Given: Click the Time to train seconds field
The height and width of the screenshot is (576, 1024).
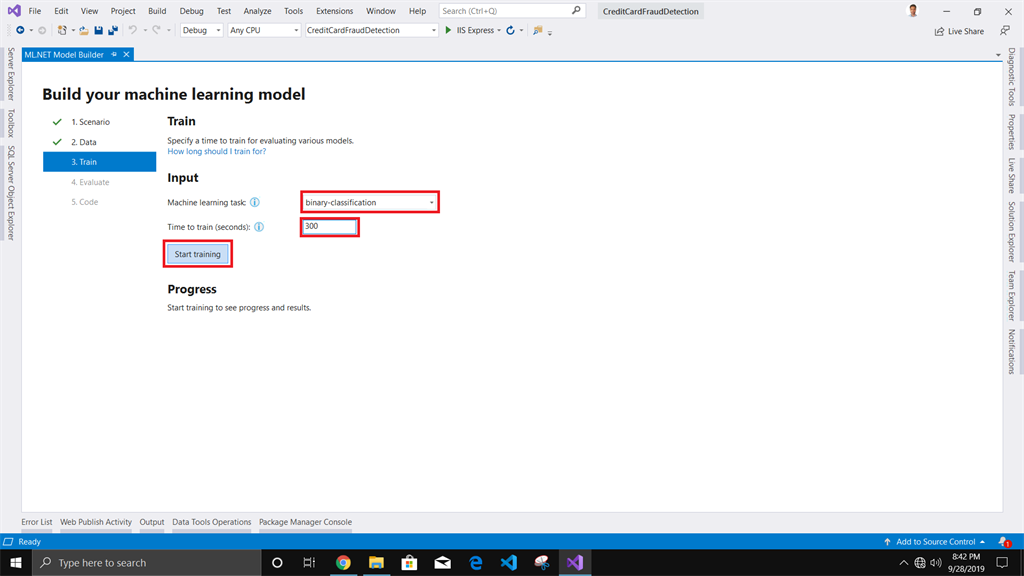Looking at the screenshot, I should (329, 226).
